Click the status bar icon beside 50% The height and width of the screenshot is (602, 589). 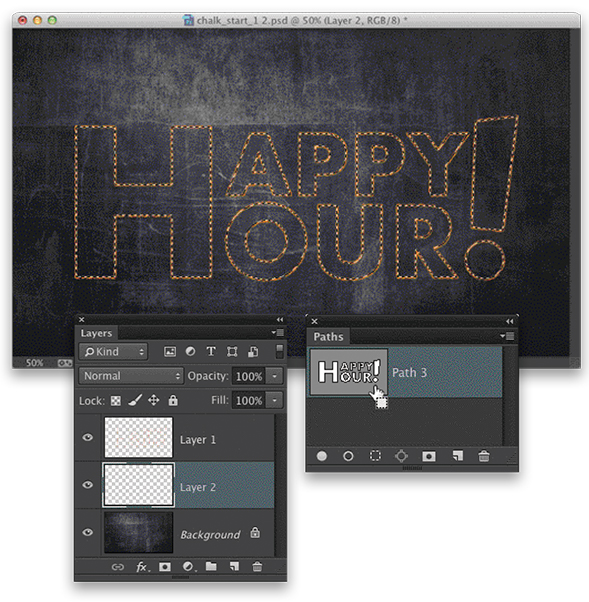[65, 363]
